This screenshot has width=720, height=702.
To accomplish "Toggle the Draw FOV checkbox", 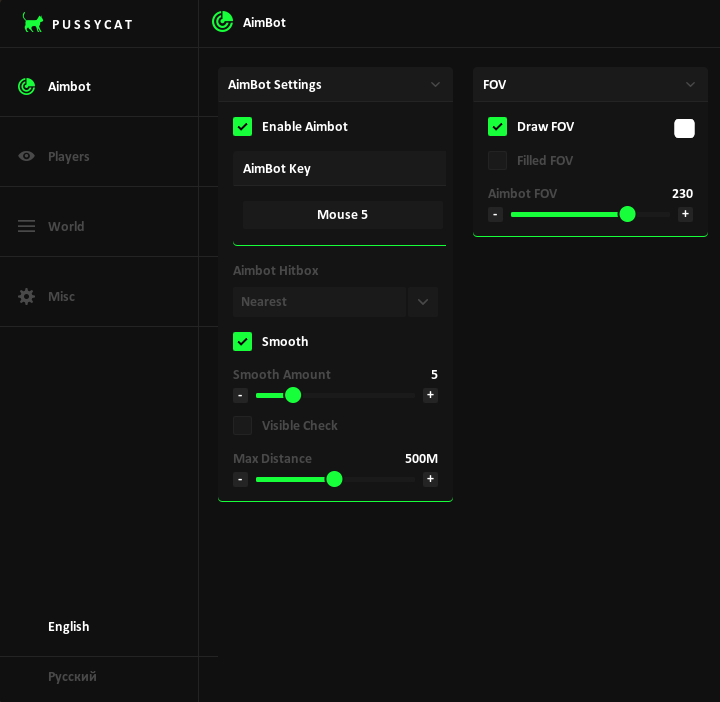I will [497, 126].
